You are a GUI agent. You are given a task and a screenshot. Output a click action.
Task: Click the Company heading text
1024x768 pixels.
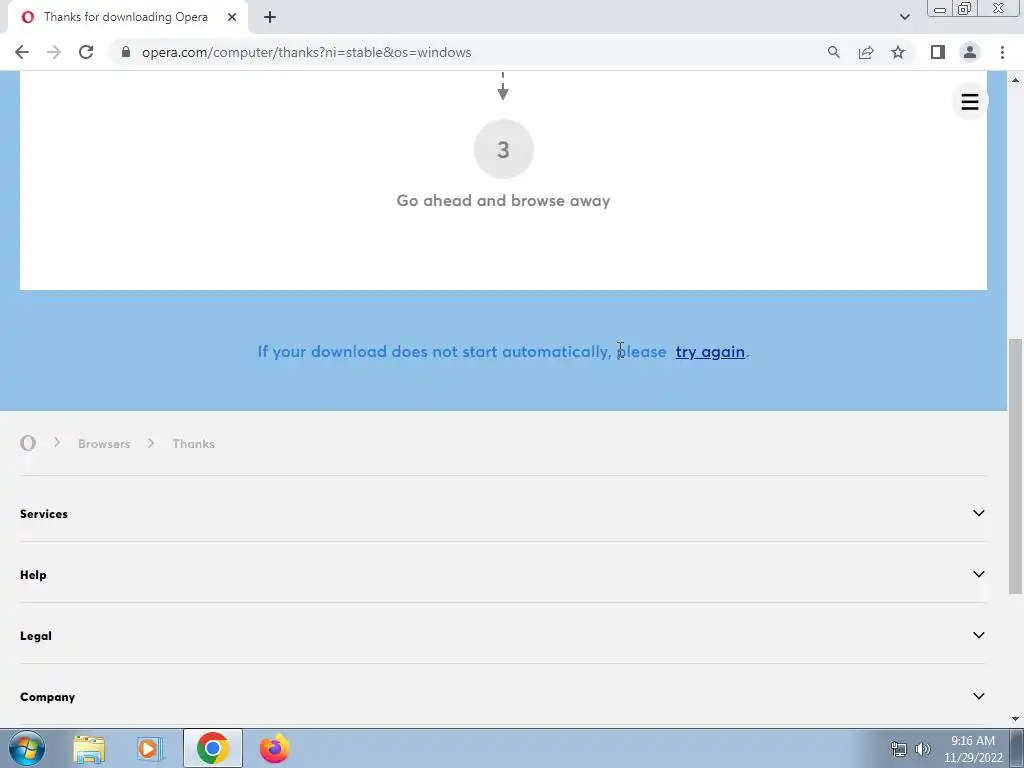[x=47, y=697]
